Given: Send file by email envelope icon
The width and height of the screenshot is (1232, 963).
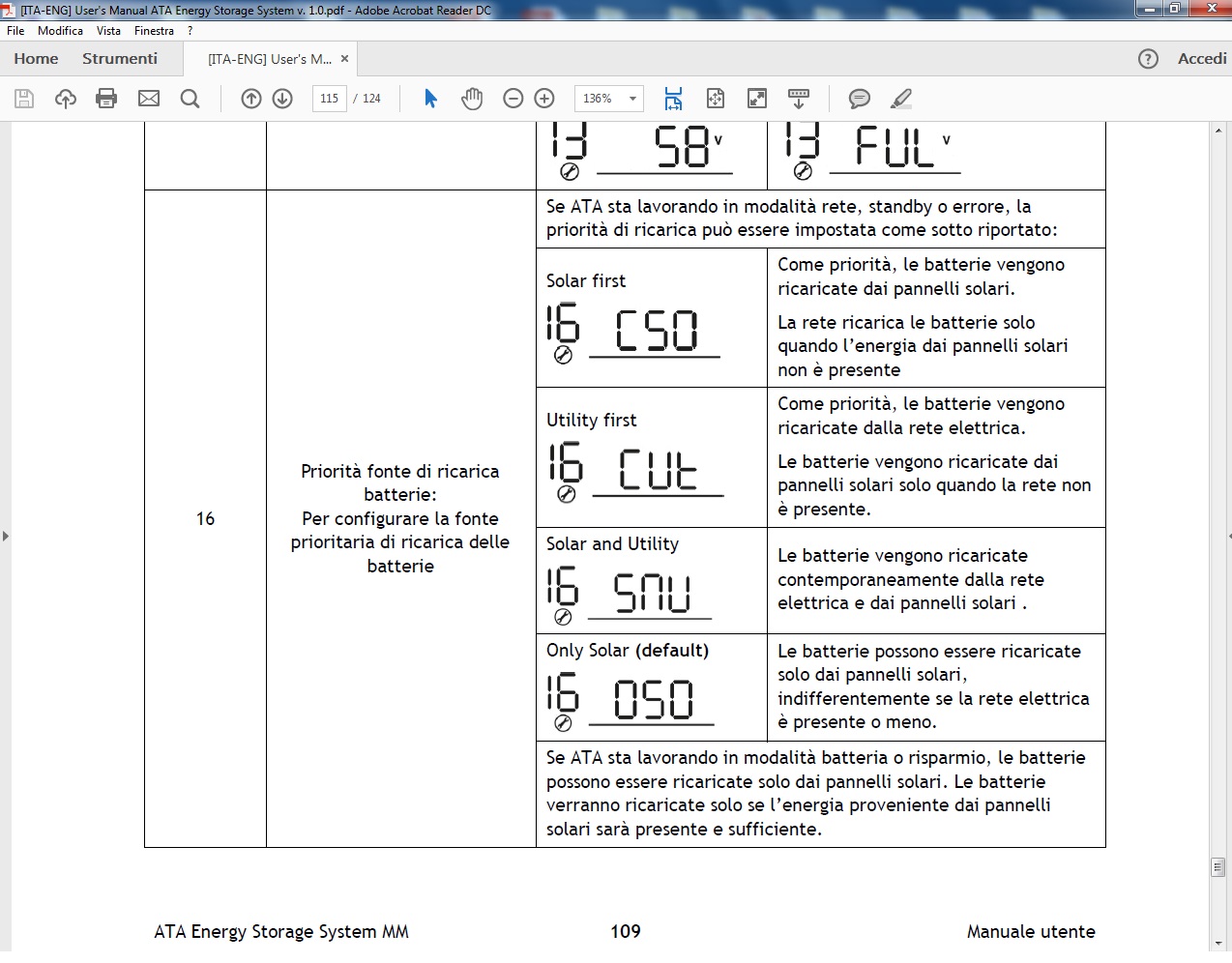Looking at the screenshot, I should [x=149, y=99].
